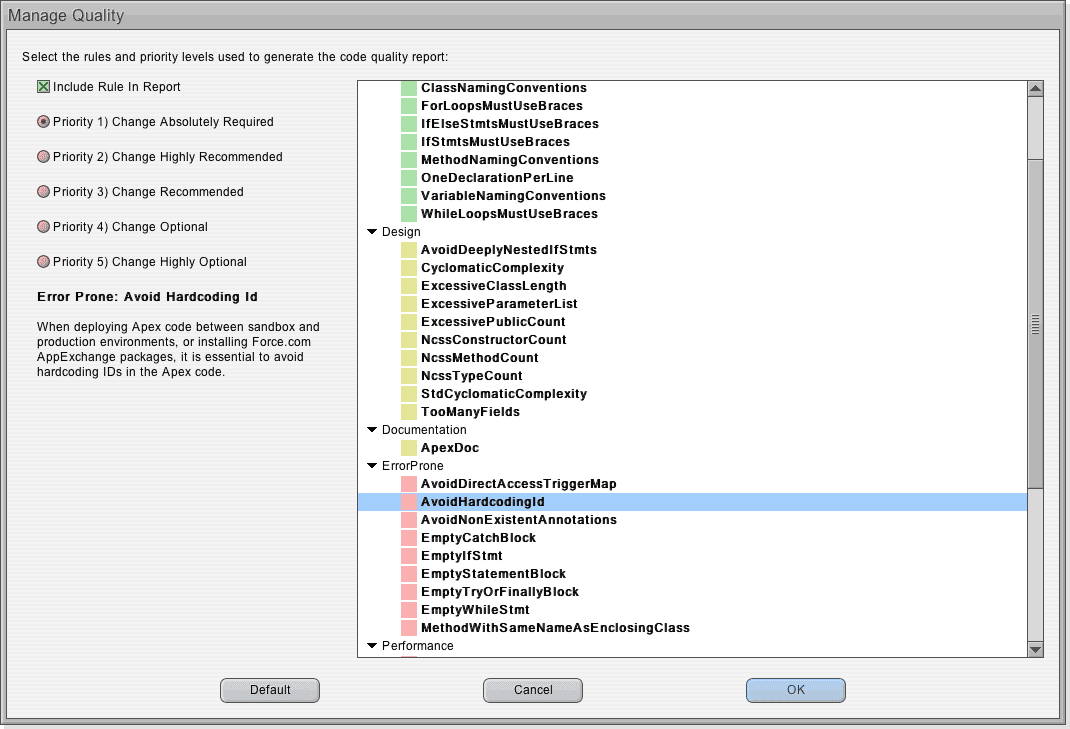Click the Design category label
This screenshot has width=1070, height=729.
pos(401,232)
